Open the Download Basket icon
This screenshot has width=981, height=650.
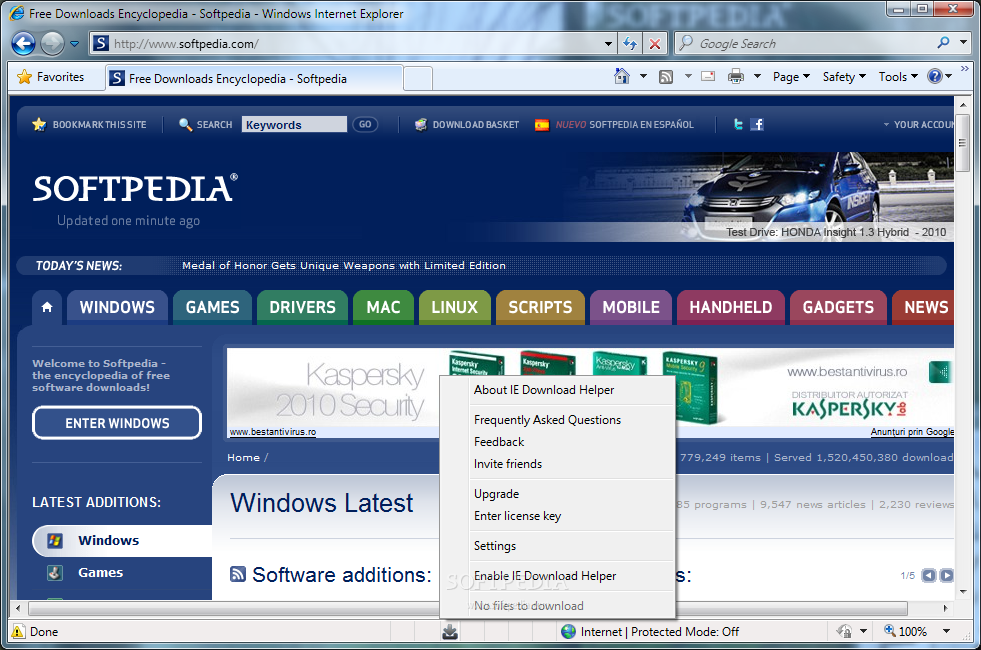coord(421,124)
